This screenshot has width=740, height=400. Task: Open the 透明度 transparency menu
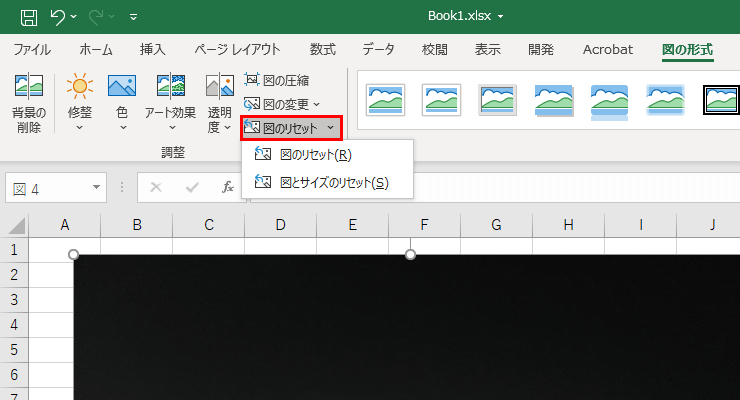click(x=219, y=101)
